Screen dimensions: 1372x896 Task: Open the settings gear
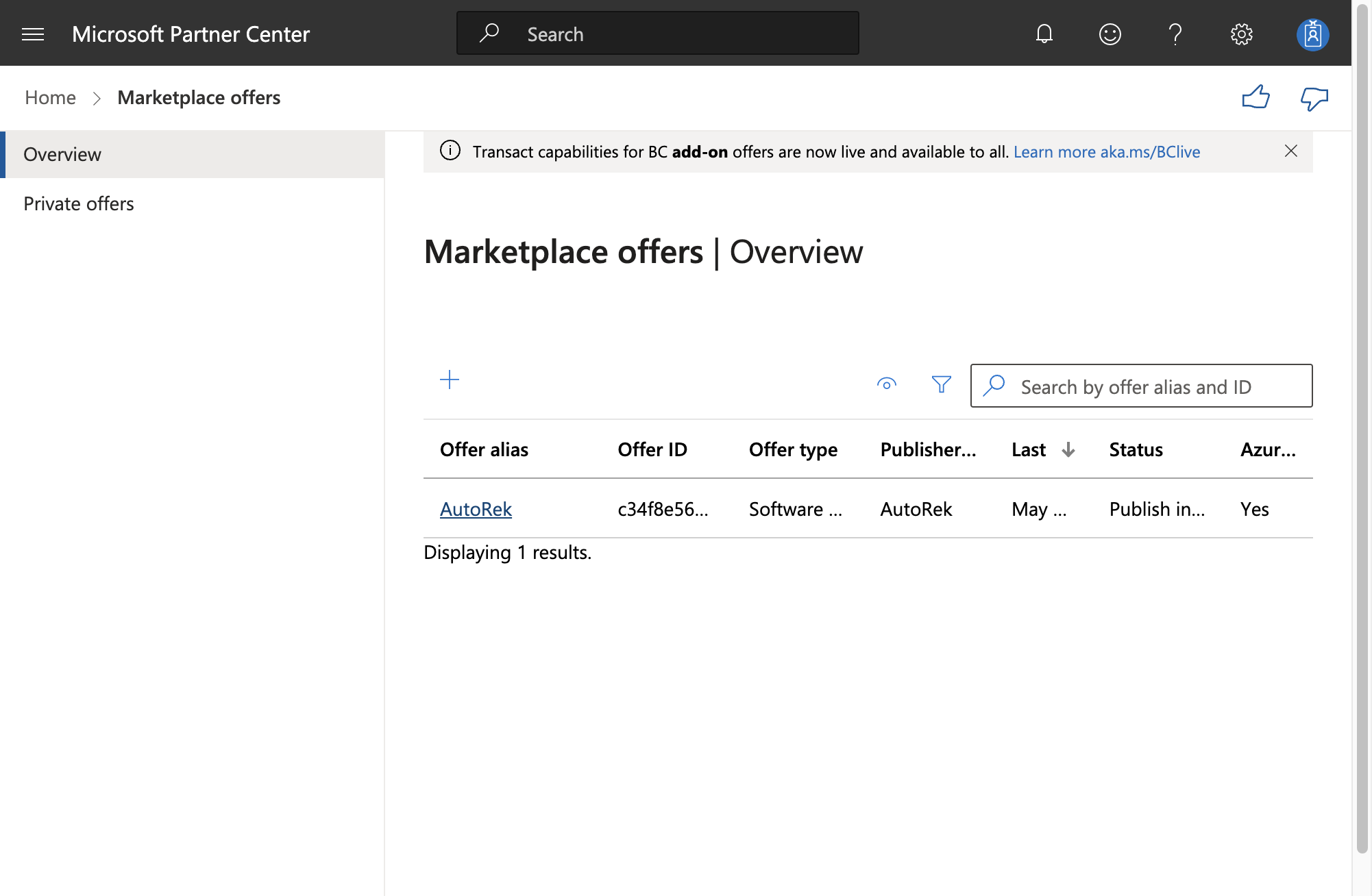[1241, 34]
